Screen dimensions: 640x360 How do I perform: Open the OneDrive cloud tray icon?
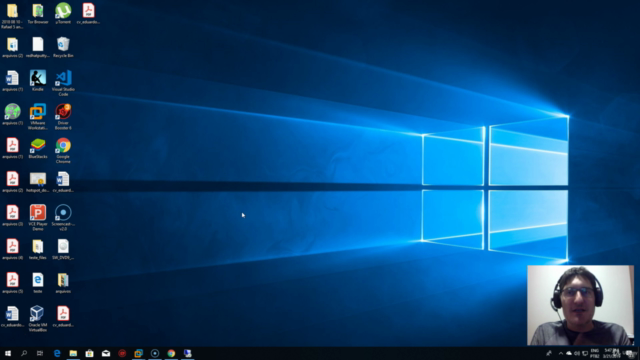569,353
